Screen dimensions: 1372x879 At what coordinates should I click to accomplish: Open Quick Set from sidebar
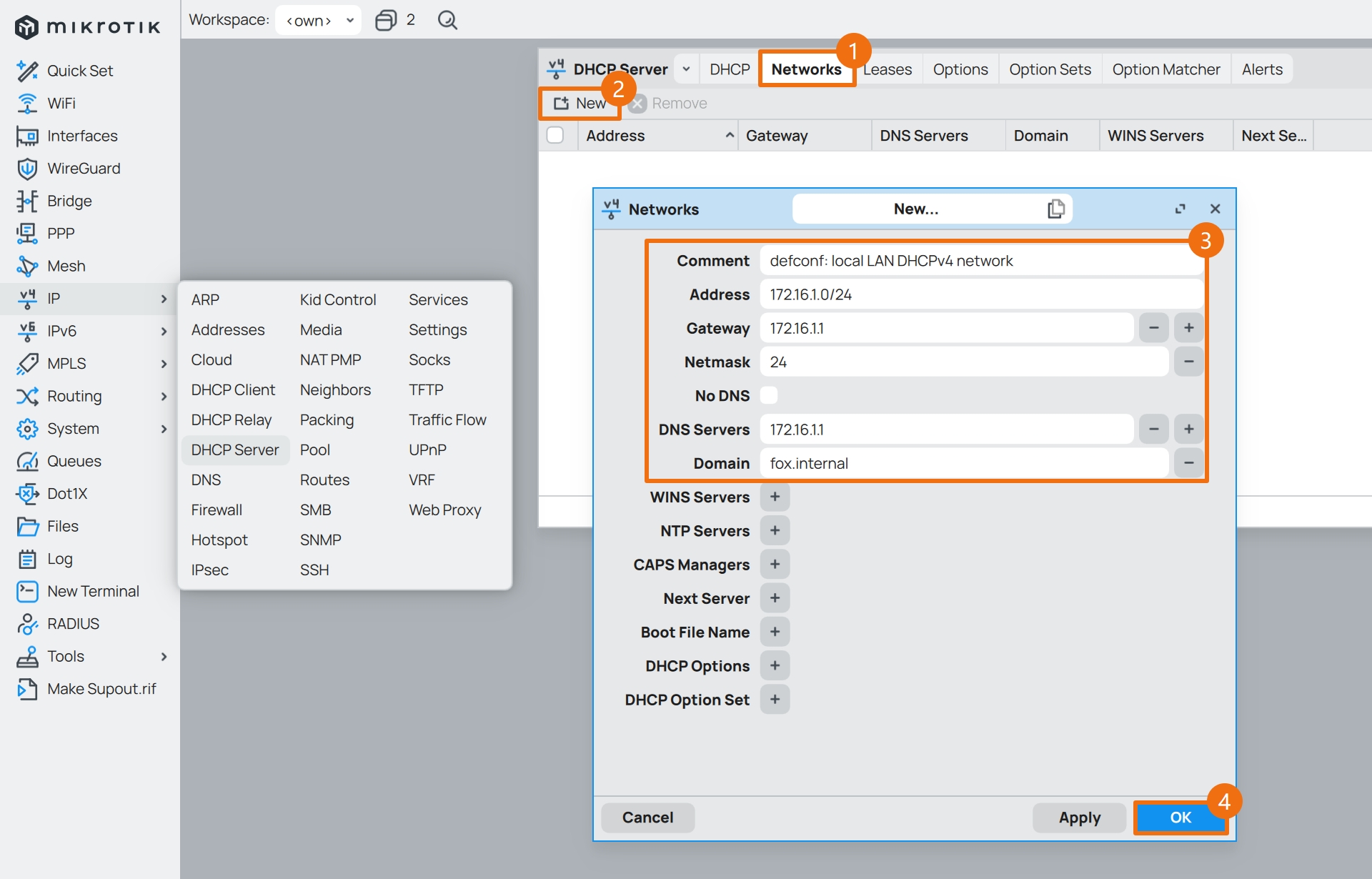click(x=80, y=71)
